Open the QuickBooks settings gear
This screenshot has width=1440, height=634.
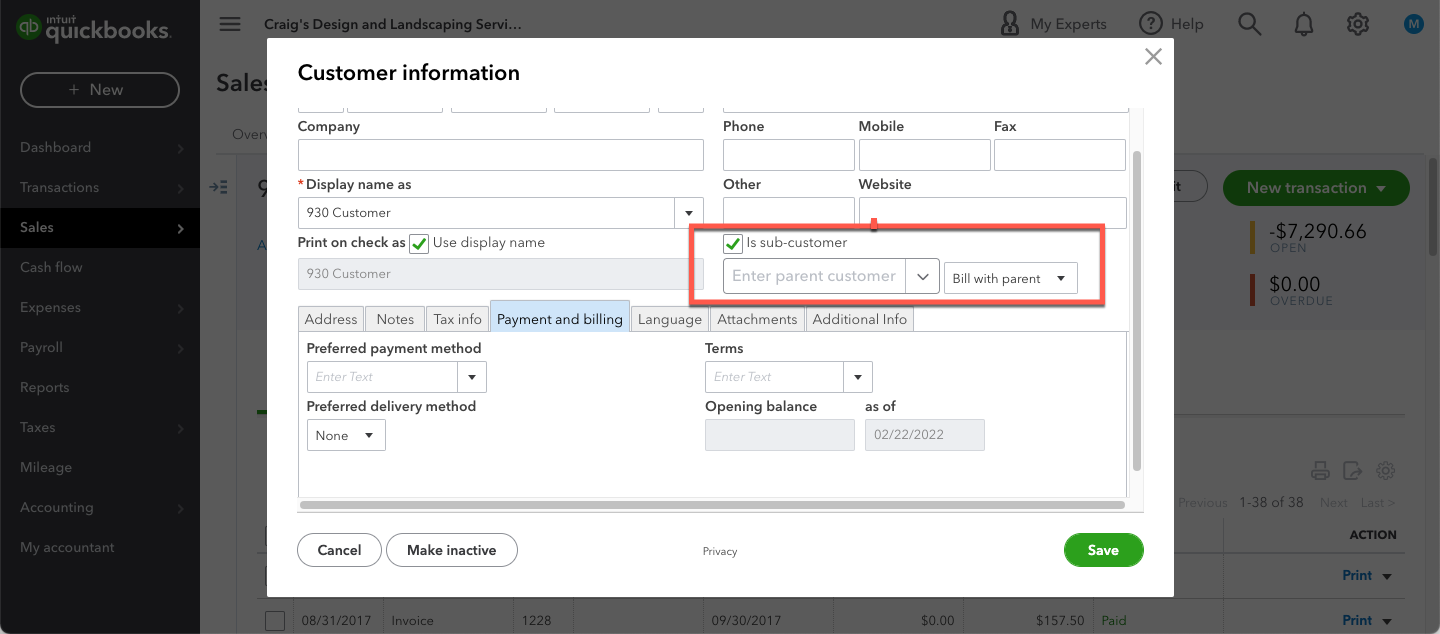(1358, 23)
